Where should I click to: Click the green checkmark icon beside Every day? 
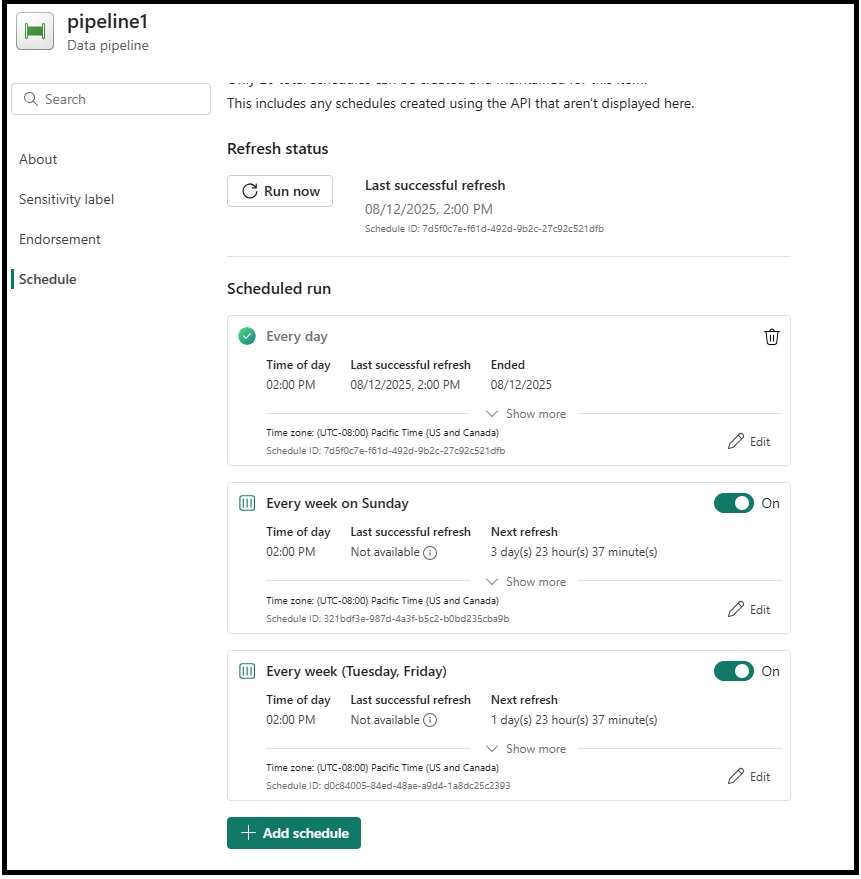247,336
